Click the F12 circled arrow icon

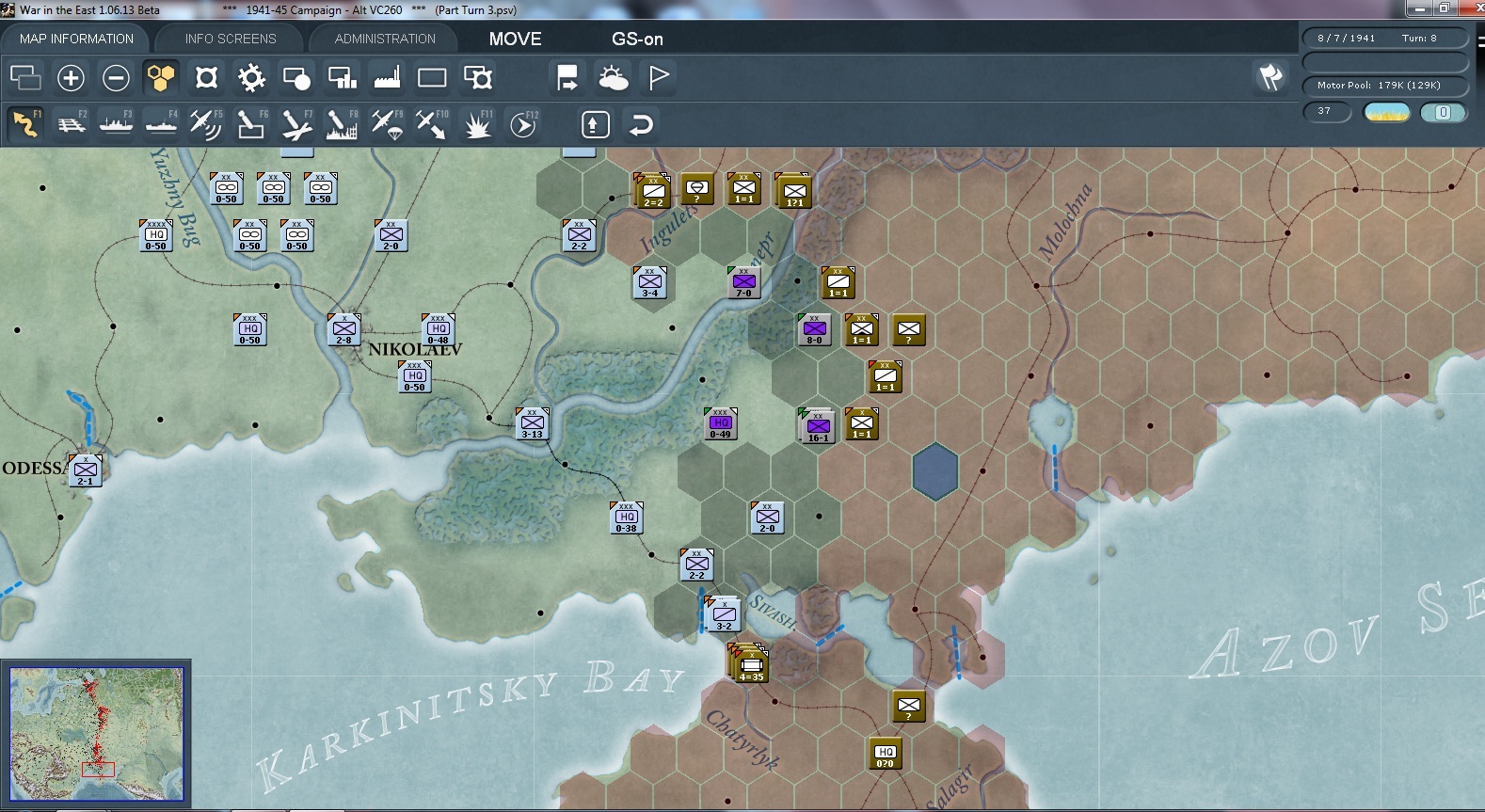[x=523, y=124]
